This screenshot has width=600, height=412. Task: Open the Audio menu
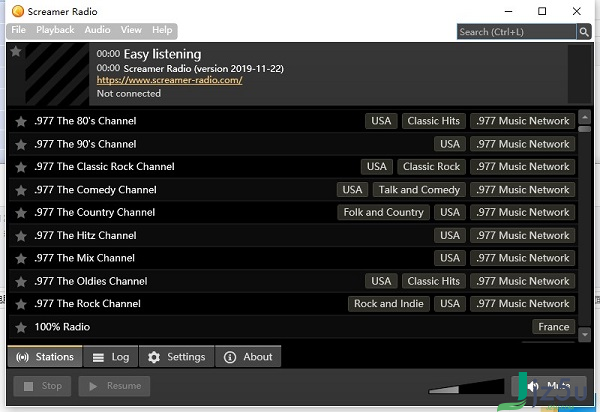[98, 30]
